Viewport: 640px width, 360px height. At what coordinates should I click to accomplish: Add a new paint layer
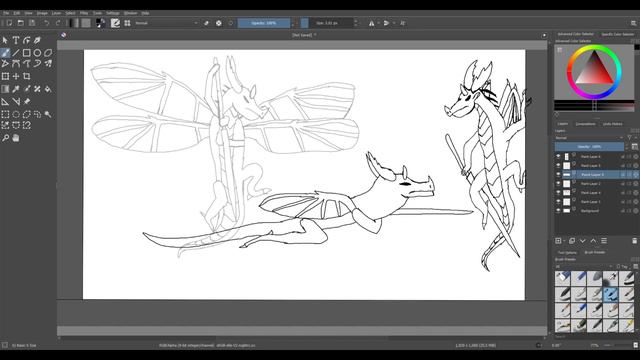tap(558, 241)
